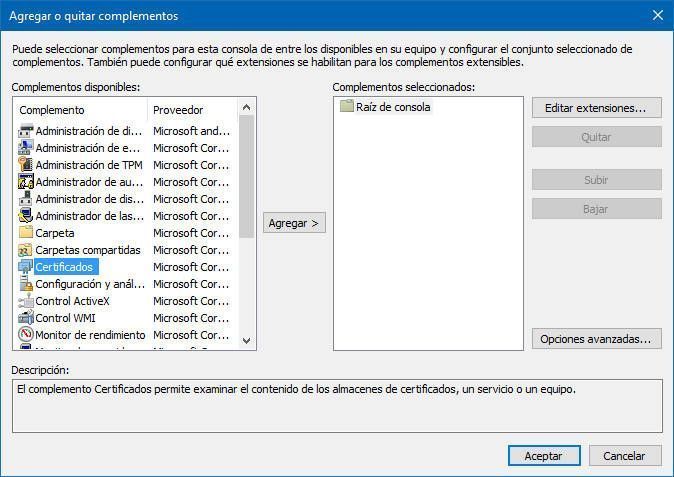
Task: Click the Microsoft and... provider cell
Action: coord(192,131)
